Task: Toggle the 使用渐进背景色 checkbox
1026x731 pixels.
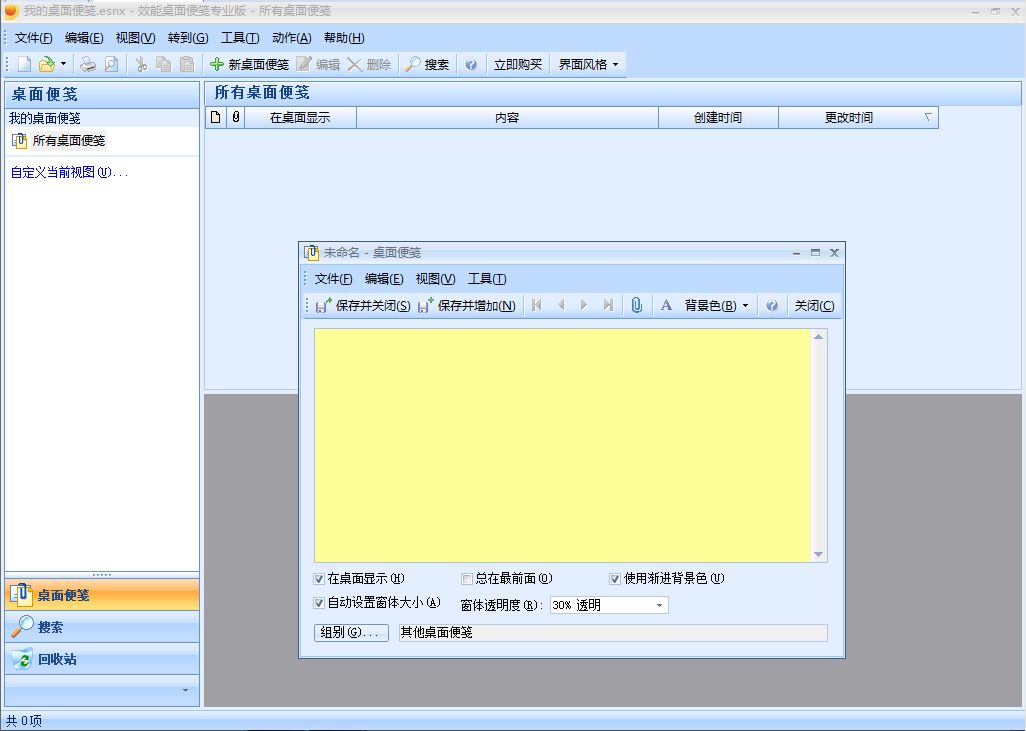Action: click(x=614, y=579)
